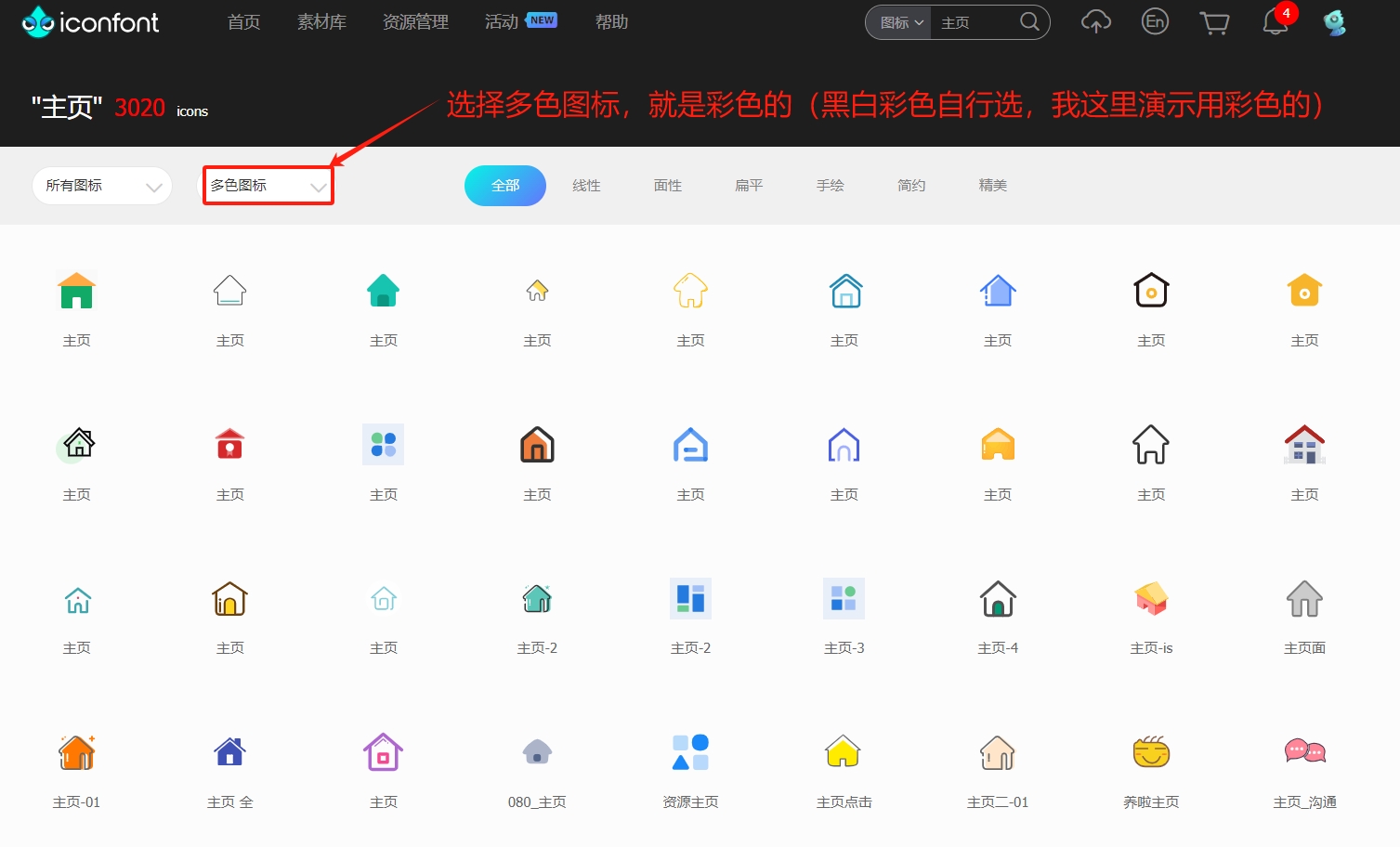This screenshot has height=847, width=1400.
Task: Switch to the 手绘 style tab
Action: click(830, 185)
